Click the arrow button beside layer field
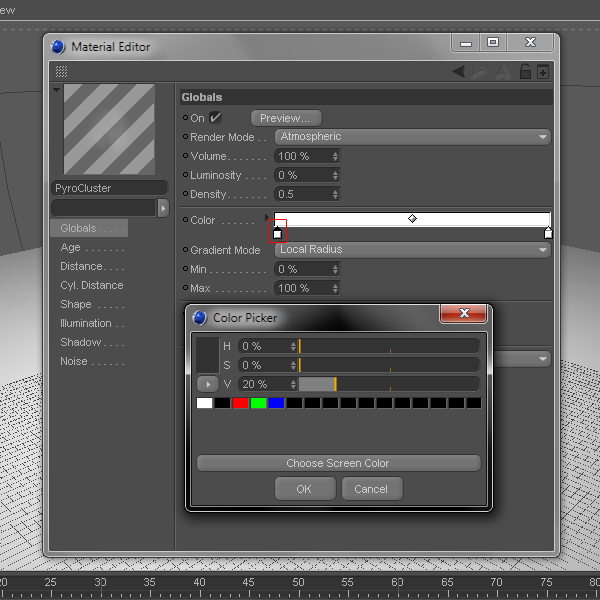Image resolution: width=600 pixels, height=600 pixels. tap(163, 208)
